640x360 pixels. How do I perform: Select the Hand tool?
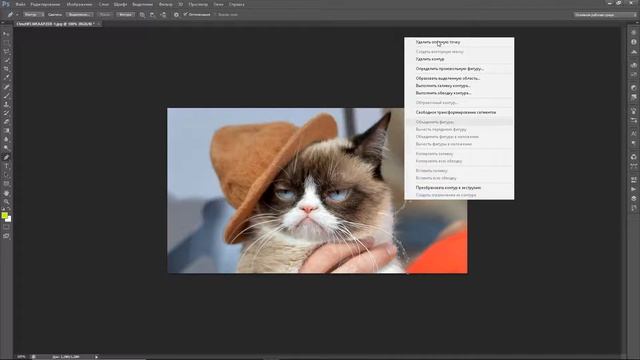pyautogui.click(x=6, y=193)
